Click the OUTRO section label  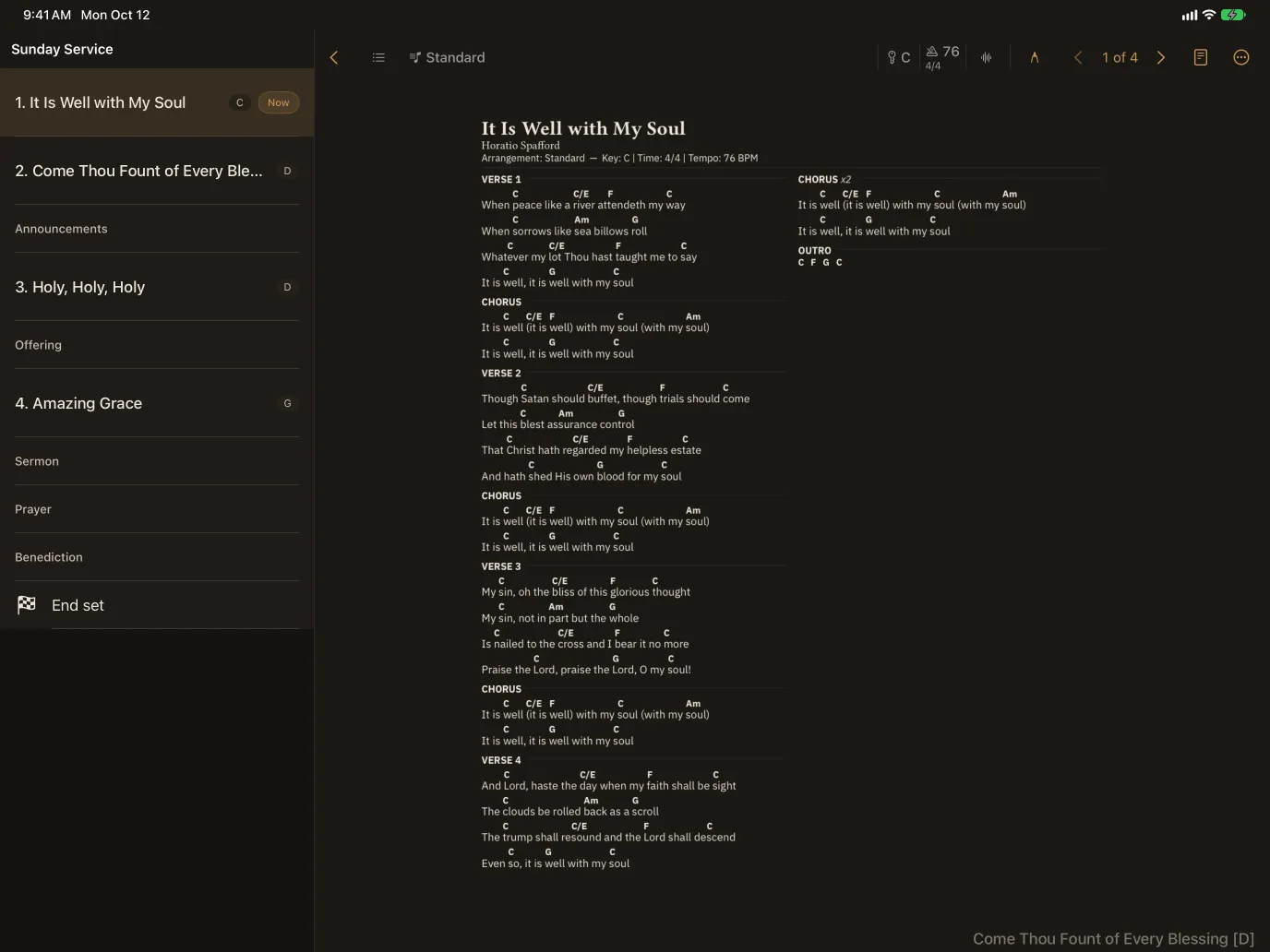tap(814, 251)
